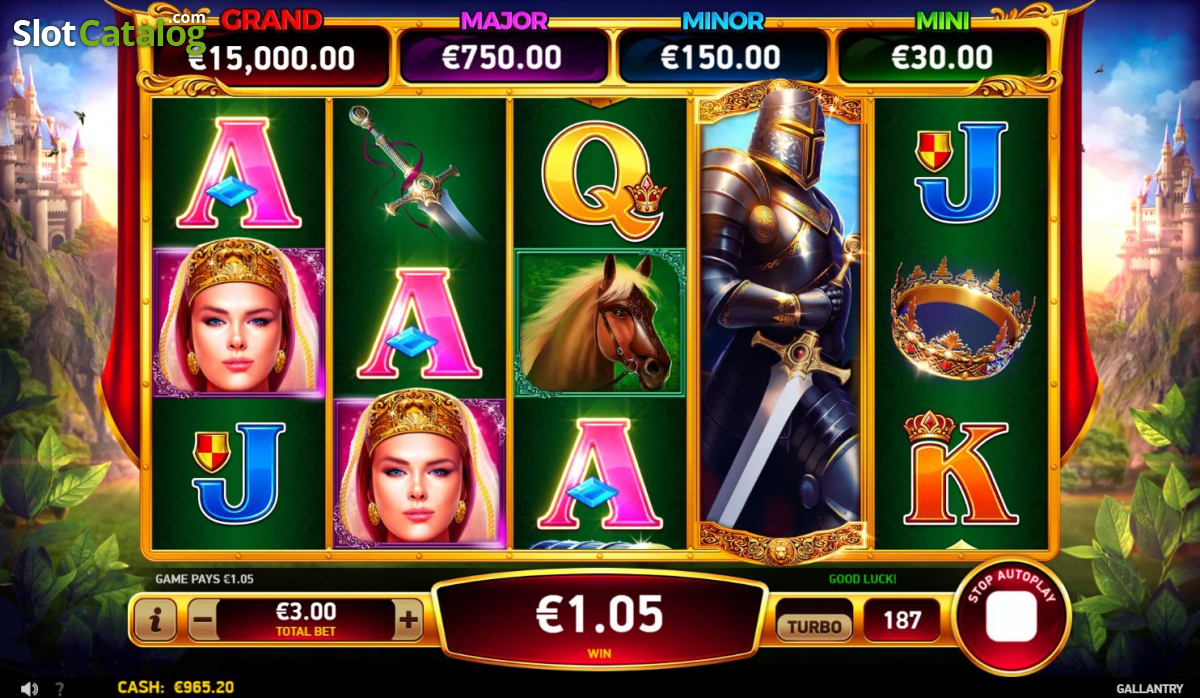Viewport: 1200px width, 698px height.
Task: Click the 187 autoplay spins counter
Action: point(902,620)
